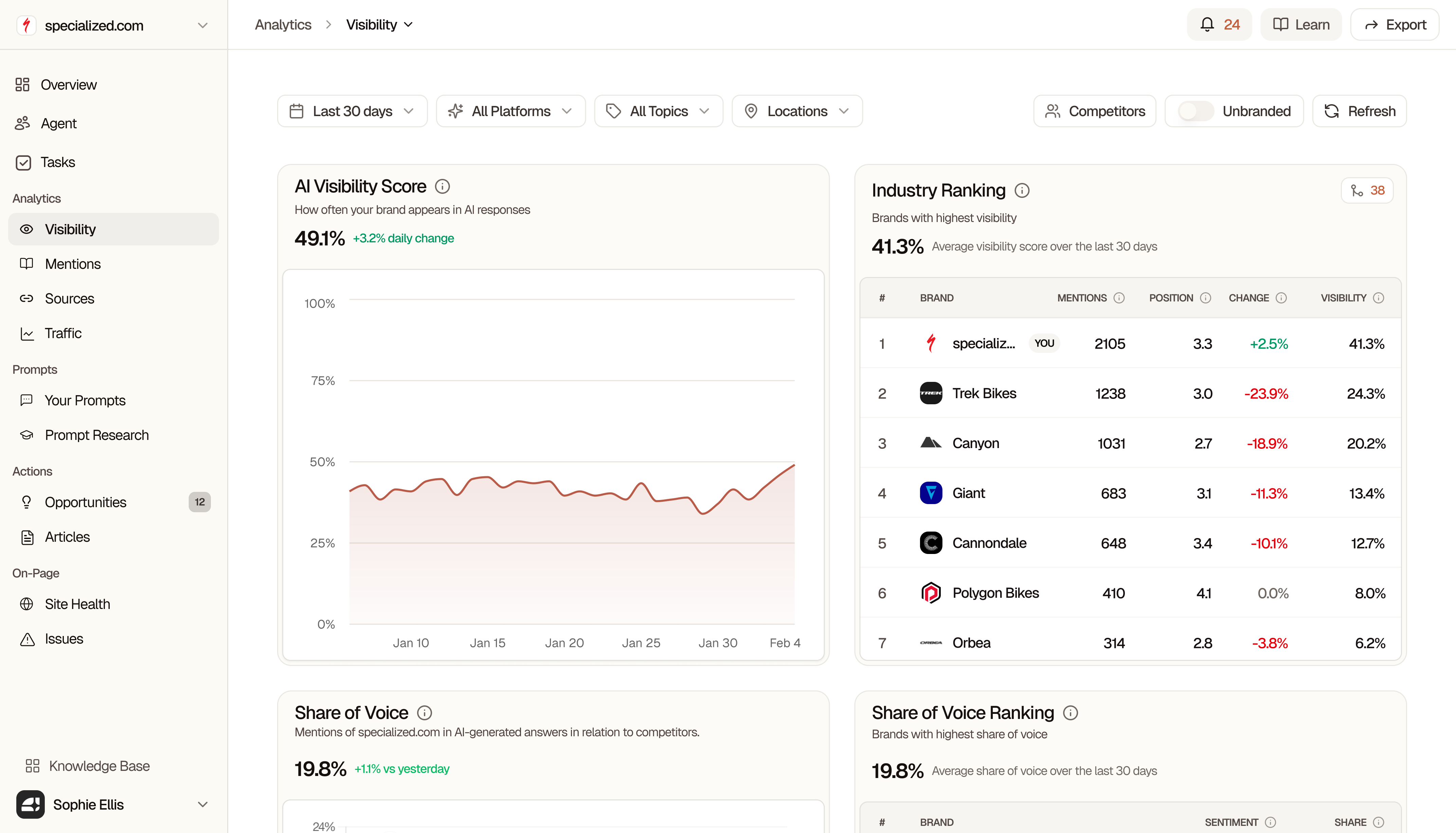Open Issues in the sidebar
The width and height of the screenshot is (1456, 833).
pyautogui.click(x=113, y=638)
